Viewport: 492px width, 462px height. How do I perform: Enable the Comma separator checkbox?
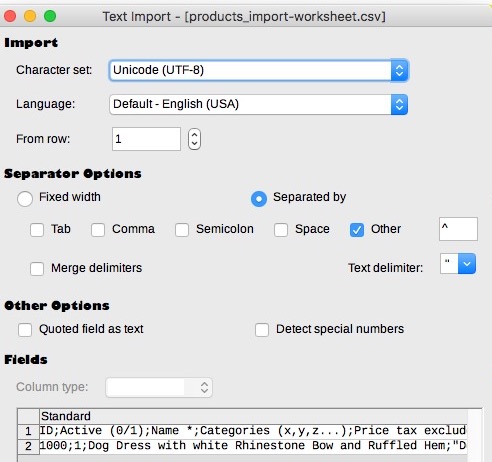(98, 230)
